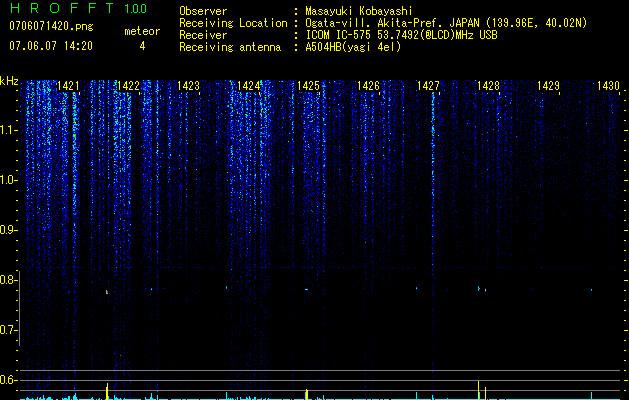Click the 1425 time marker

coord(308,86)
